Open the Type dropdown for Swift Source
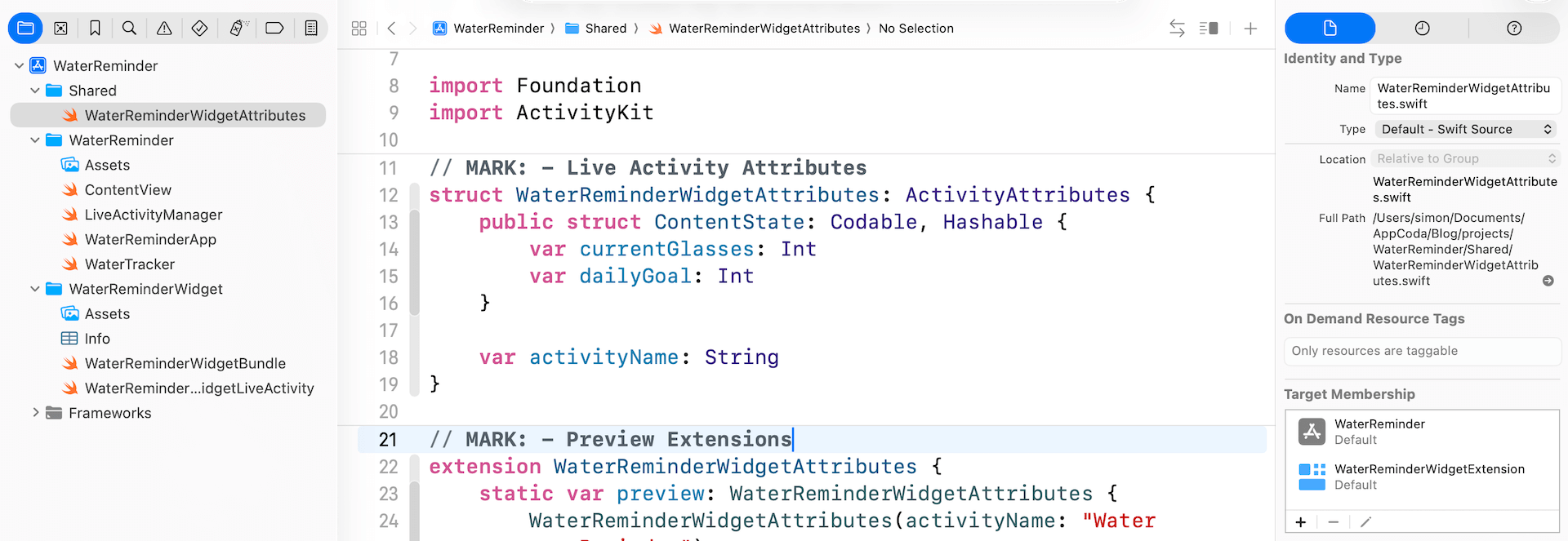 pyautogui.click(x=1465, y=130)
